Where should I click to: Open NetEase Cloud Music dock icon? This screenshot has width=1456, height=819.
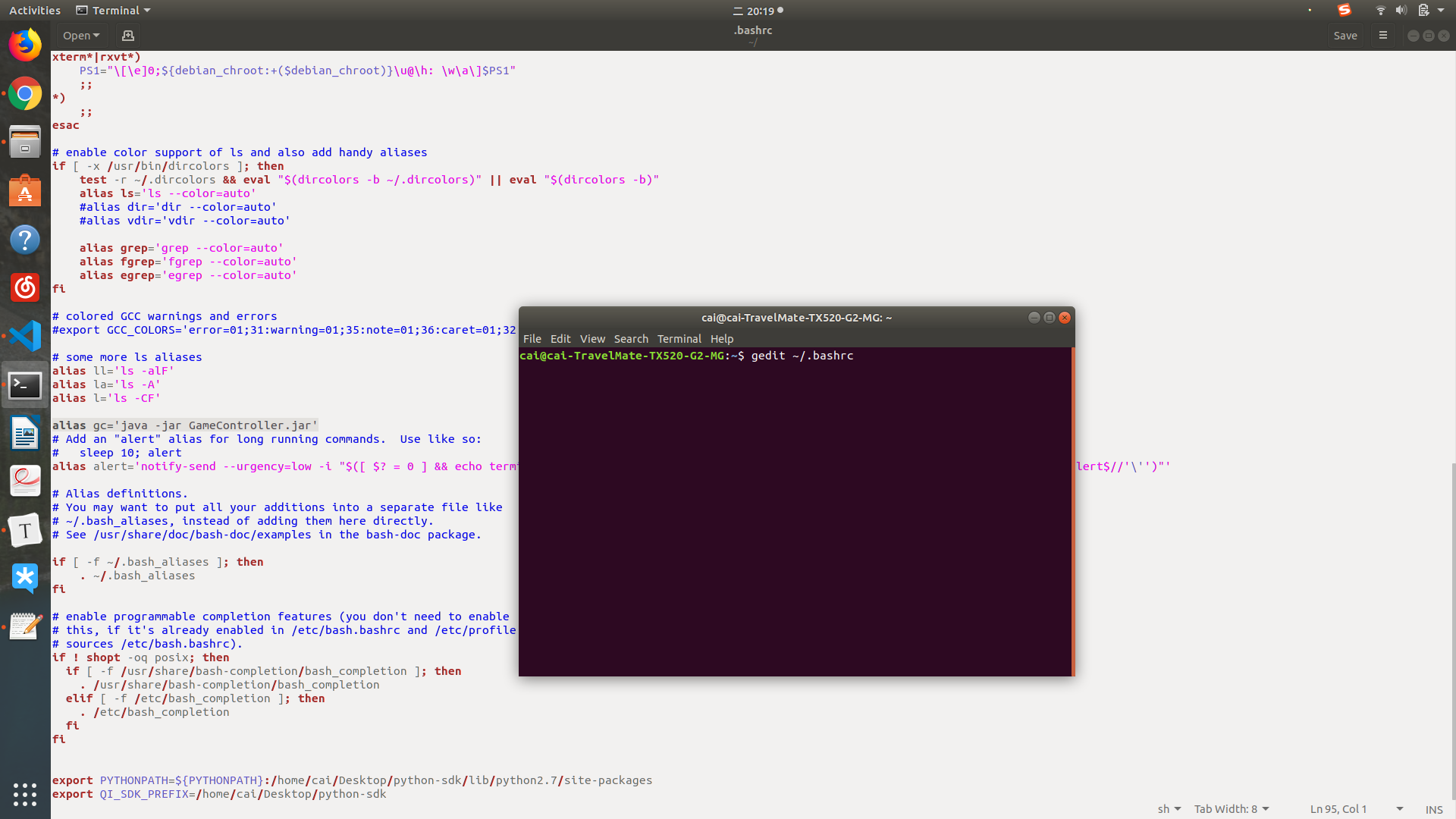click(25, 287)
